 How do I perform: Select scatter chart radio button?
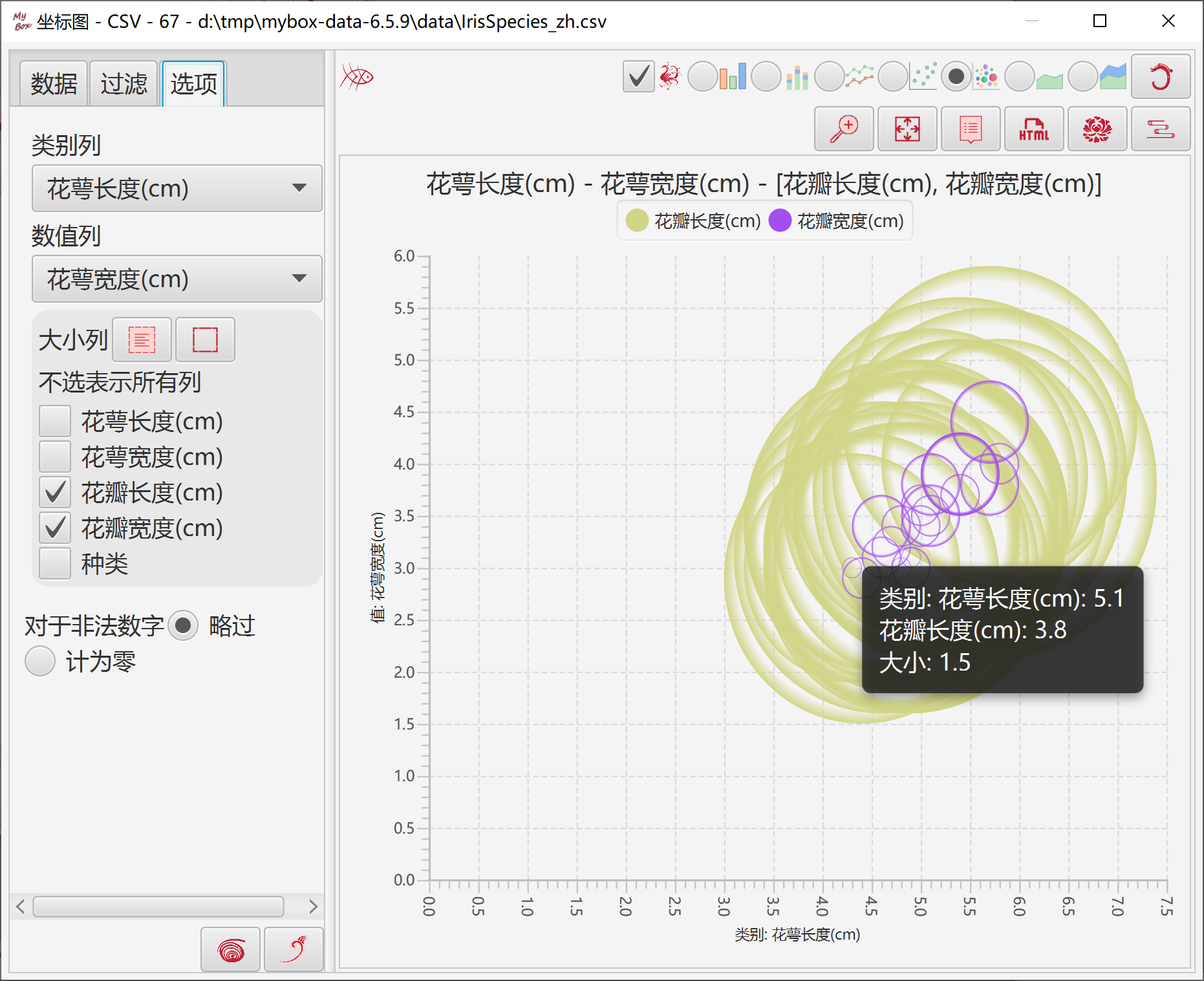[x=893, y=76]
